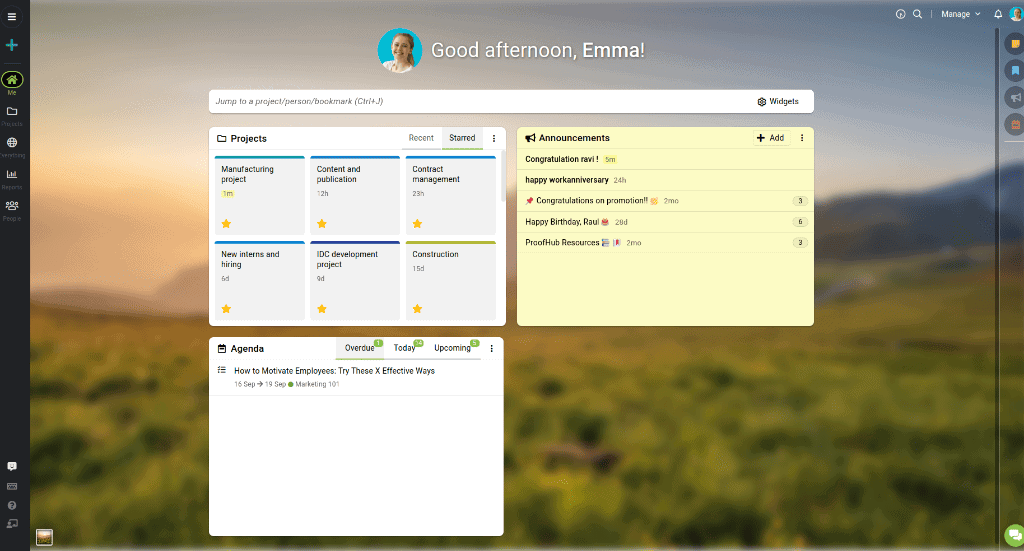Screen dimensions: 1024x551
Task: Click comment count 6 on Happy Birthday
Action: click(x=800, y=222)
